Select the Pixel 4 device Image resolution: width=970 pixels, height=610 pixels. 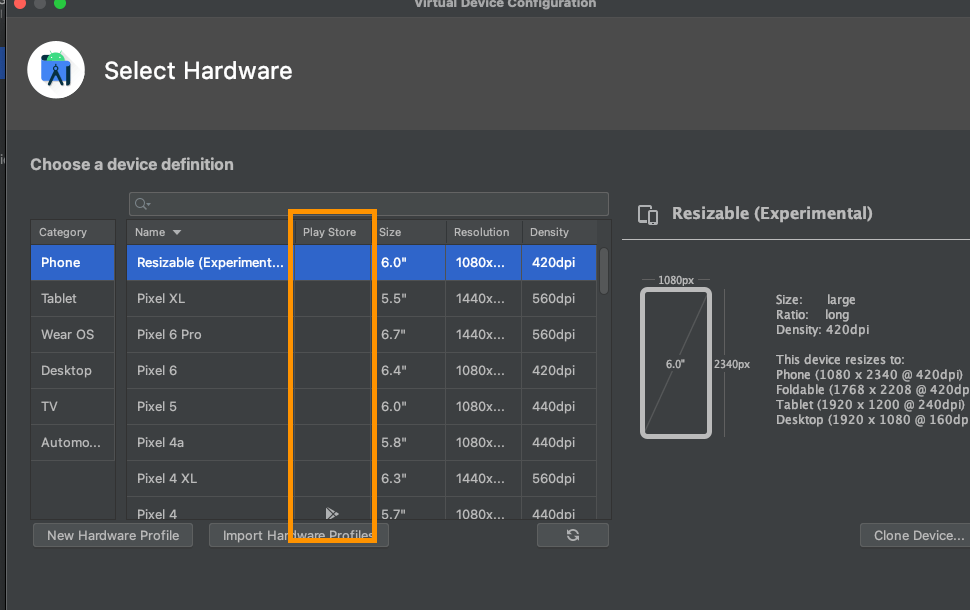(362, 509)
